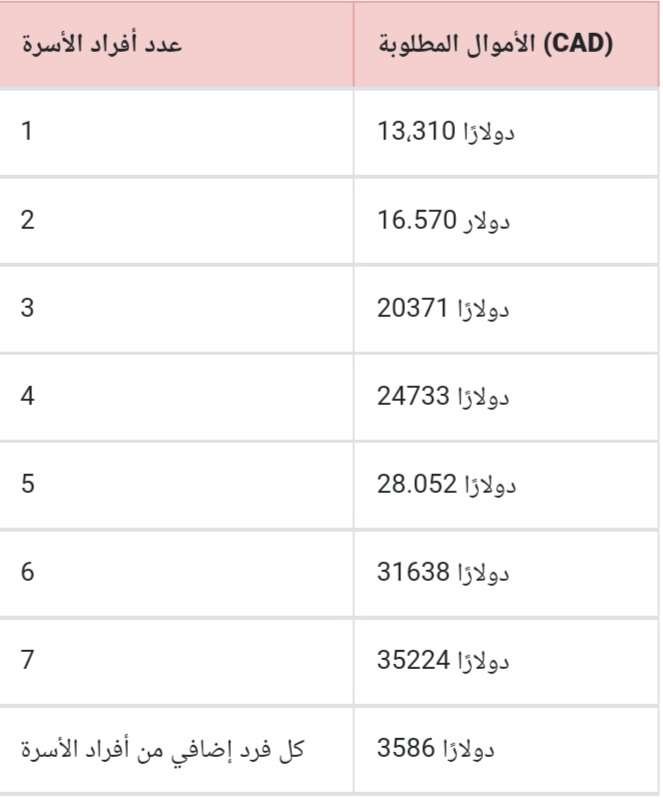Click family size number 1 cell
Screen dimensions: 663x798
(x=176, y=132)
